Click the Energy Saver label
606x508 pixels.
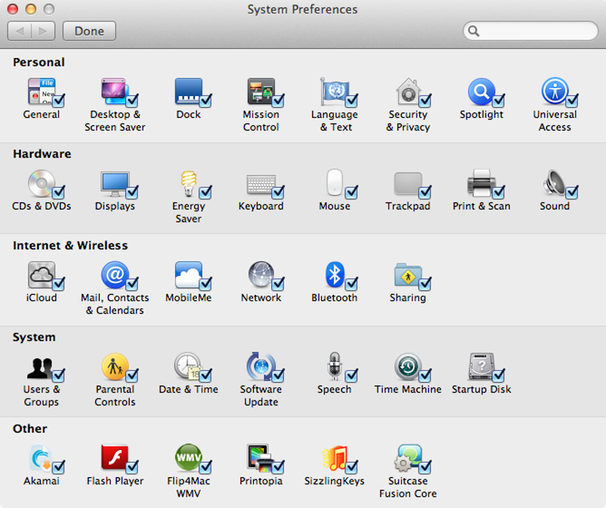pyautogui.click(x=189, y=212)
